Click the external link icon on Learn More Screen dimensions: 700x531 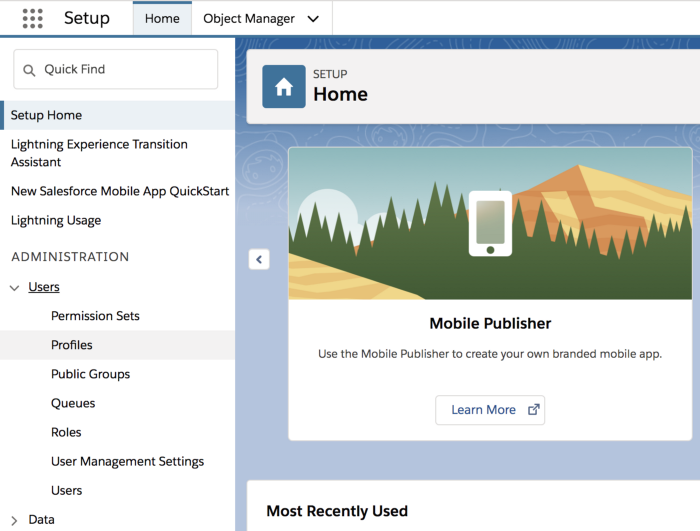(x=533, y=410)
